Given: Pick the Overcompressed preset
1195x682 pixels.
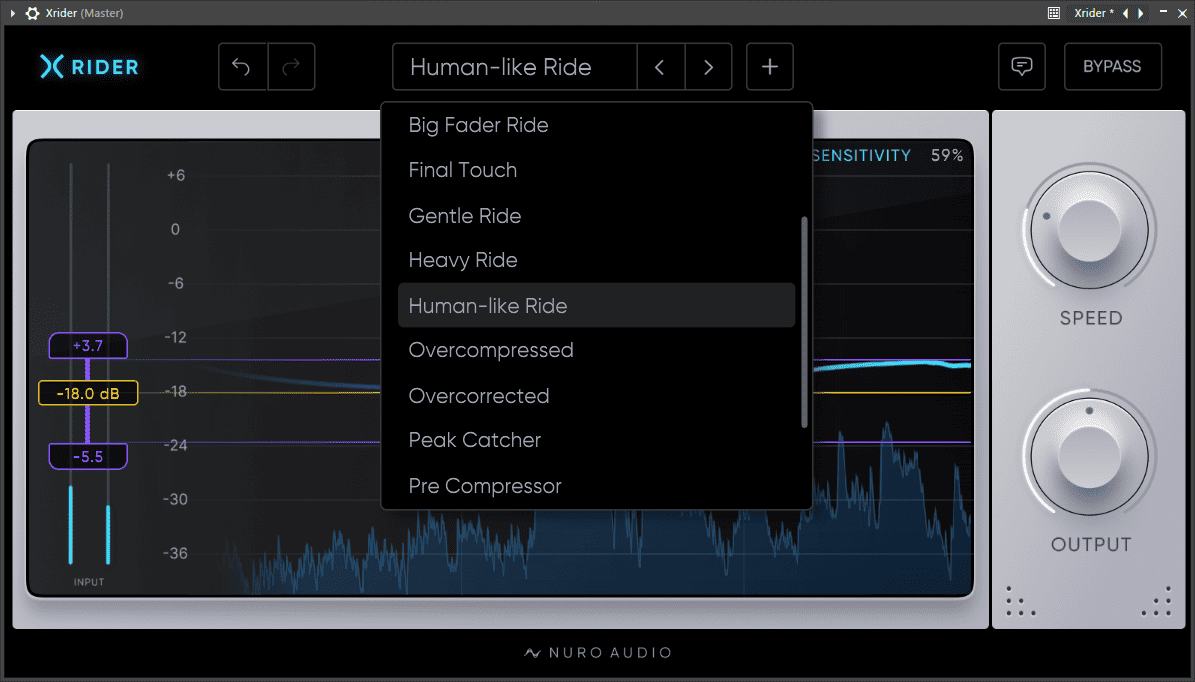Looking at the screenshot, I should [596, 350].
